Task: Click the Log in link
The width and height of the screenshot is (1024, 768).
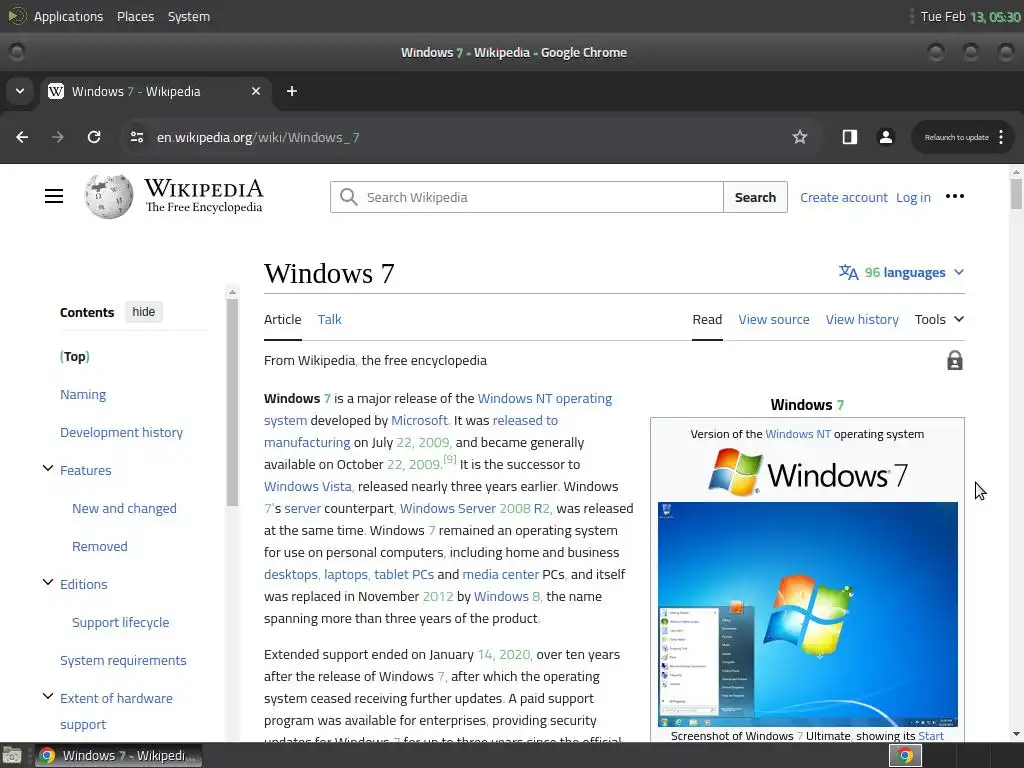Action: [913, 197]
